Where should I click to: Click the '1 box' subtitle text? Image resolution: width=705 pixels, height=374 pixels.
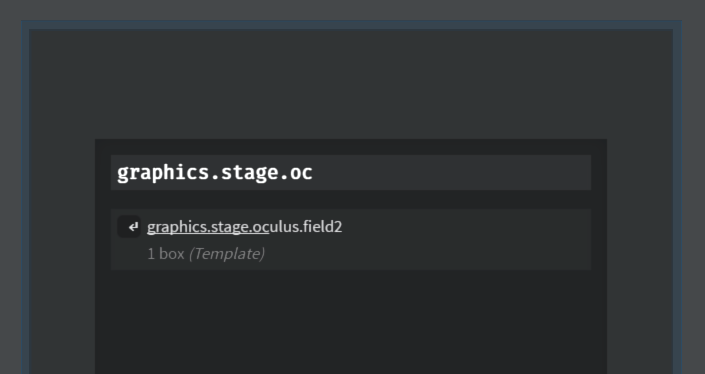[x=166, y=254]
